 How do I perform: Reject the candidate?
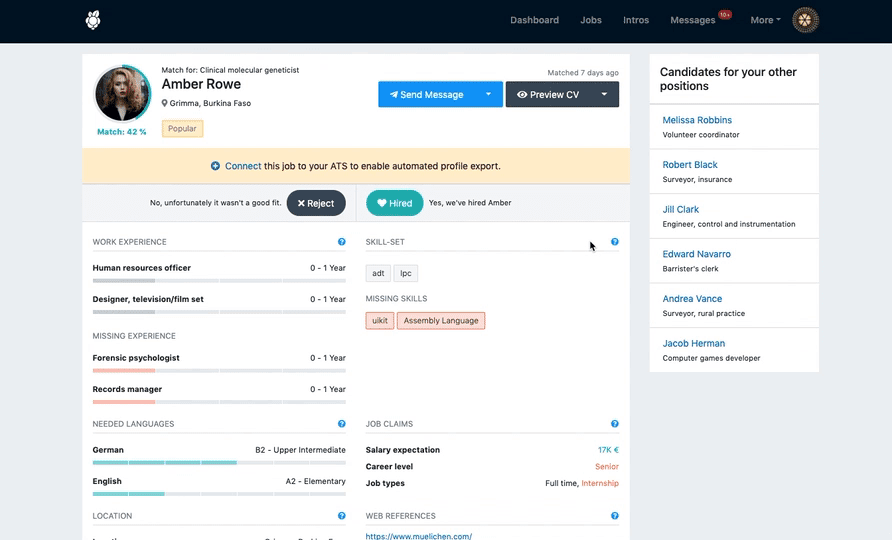point(316,203)
